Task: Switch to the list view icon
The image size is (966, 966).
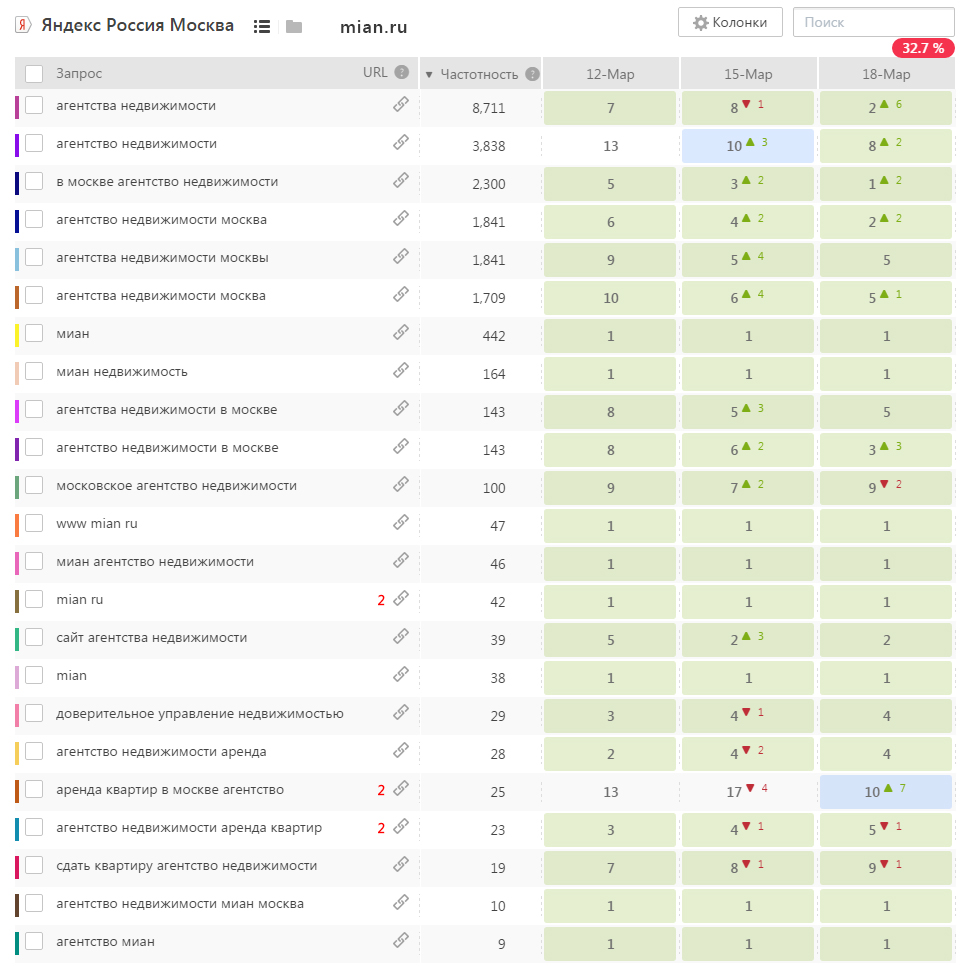Action: [262, 26]
